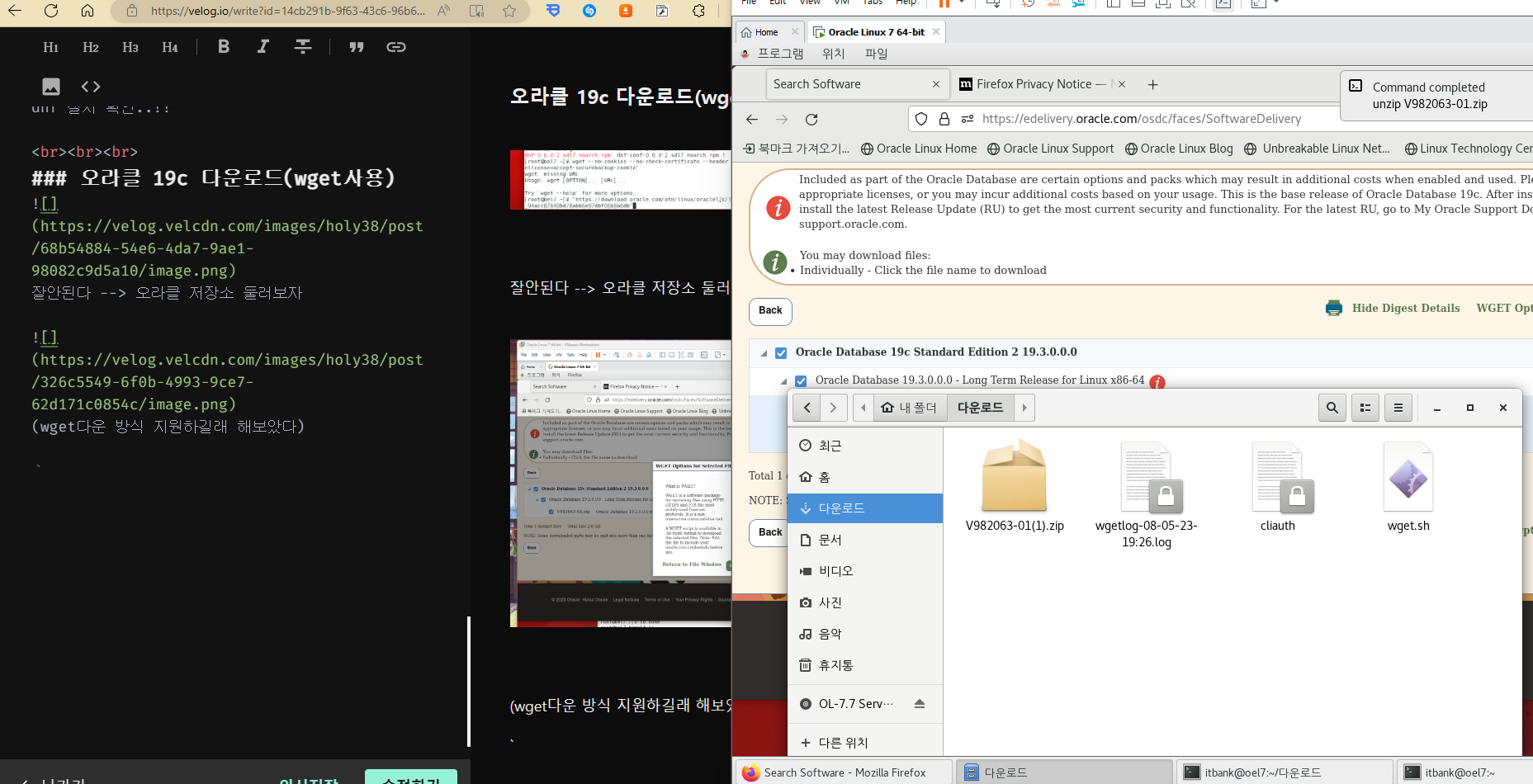1533x784 pixels.
Task: Open 프로그램 menu in Oracle Linux desktop
Action: point(780,54)
